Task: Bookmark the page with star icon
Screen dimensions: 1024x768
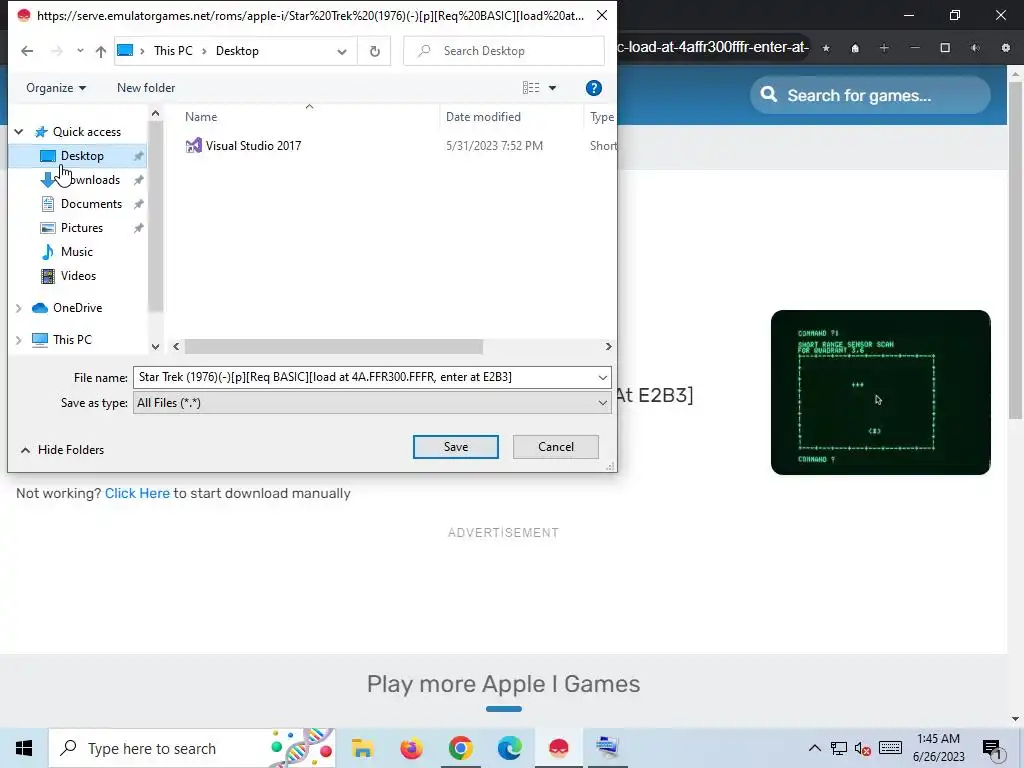Action: tap(826, 48)
